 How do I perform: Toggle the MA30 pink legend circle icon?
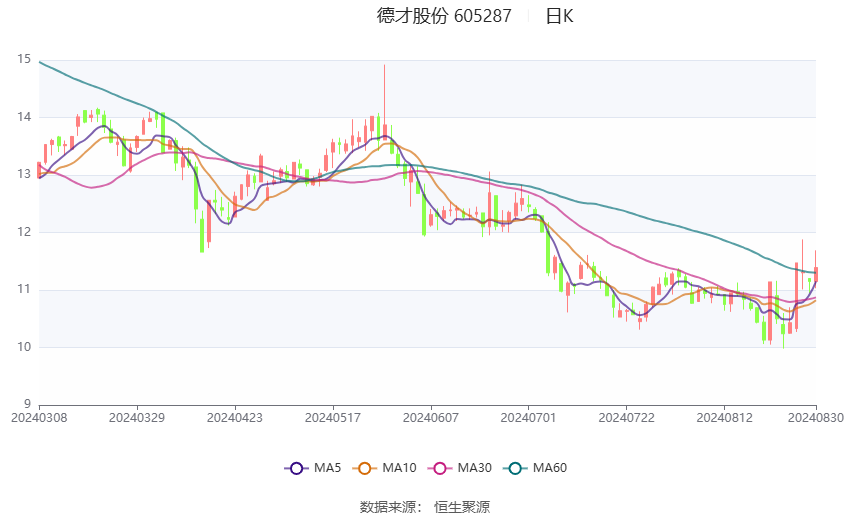(438, 468)
